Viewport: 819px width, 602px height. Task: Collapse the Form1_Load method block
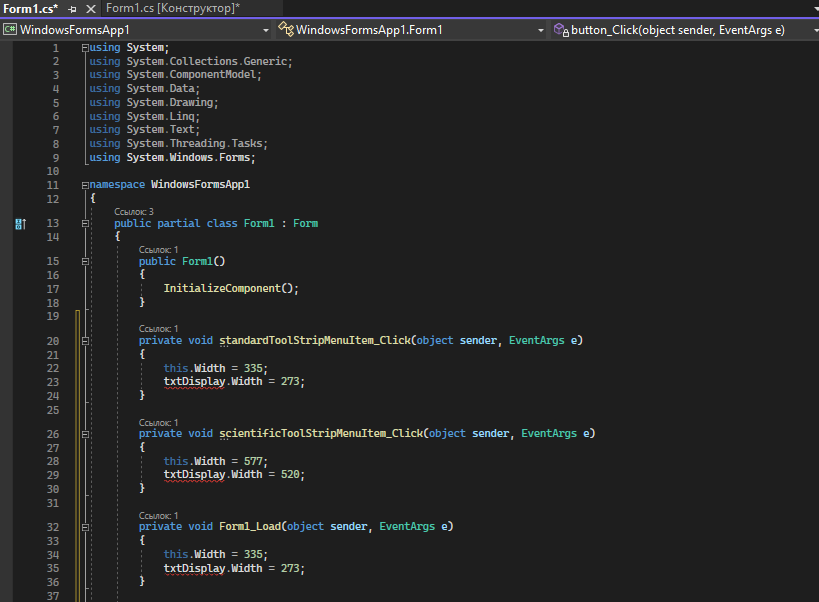(x=86, y=527)
